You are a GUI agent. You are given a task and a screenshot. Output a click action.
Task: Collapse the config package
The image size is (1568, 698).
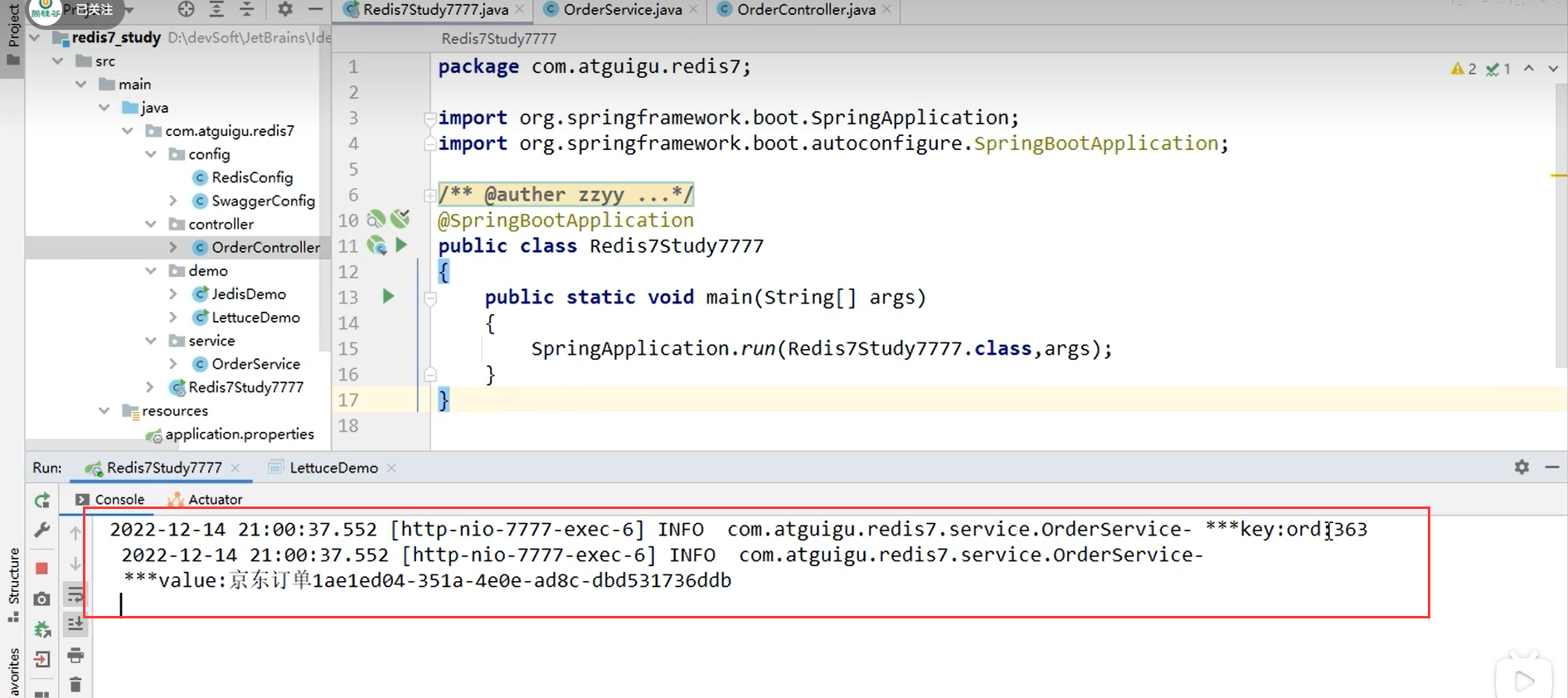[150, 153]
